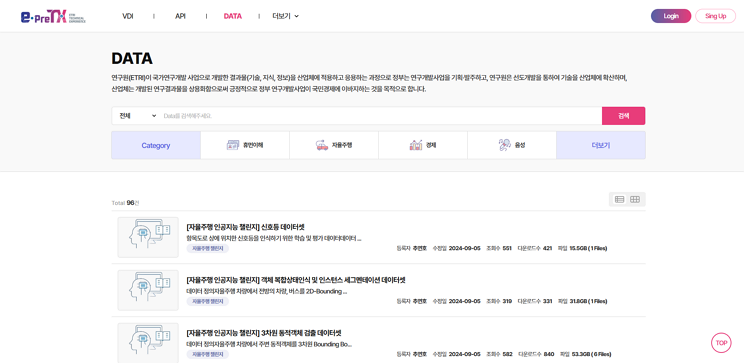The height and width of the screenshot is (363, 744).
Task: Click the Sing Up button
Action: [x=716, y=16]
